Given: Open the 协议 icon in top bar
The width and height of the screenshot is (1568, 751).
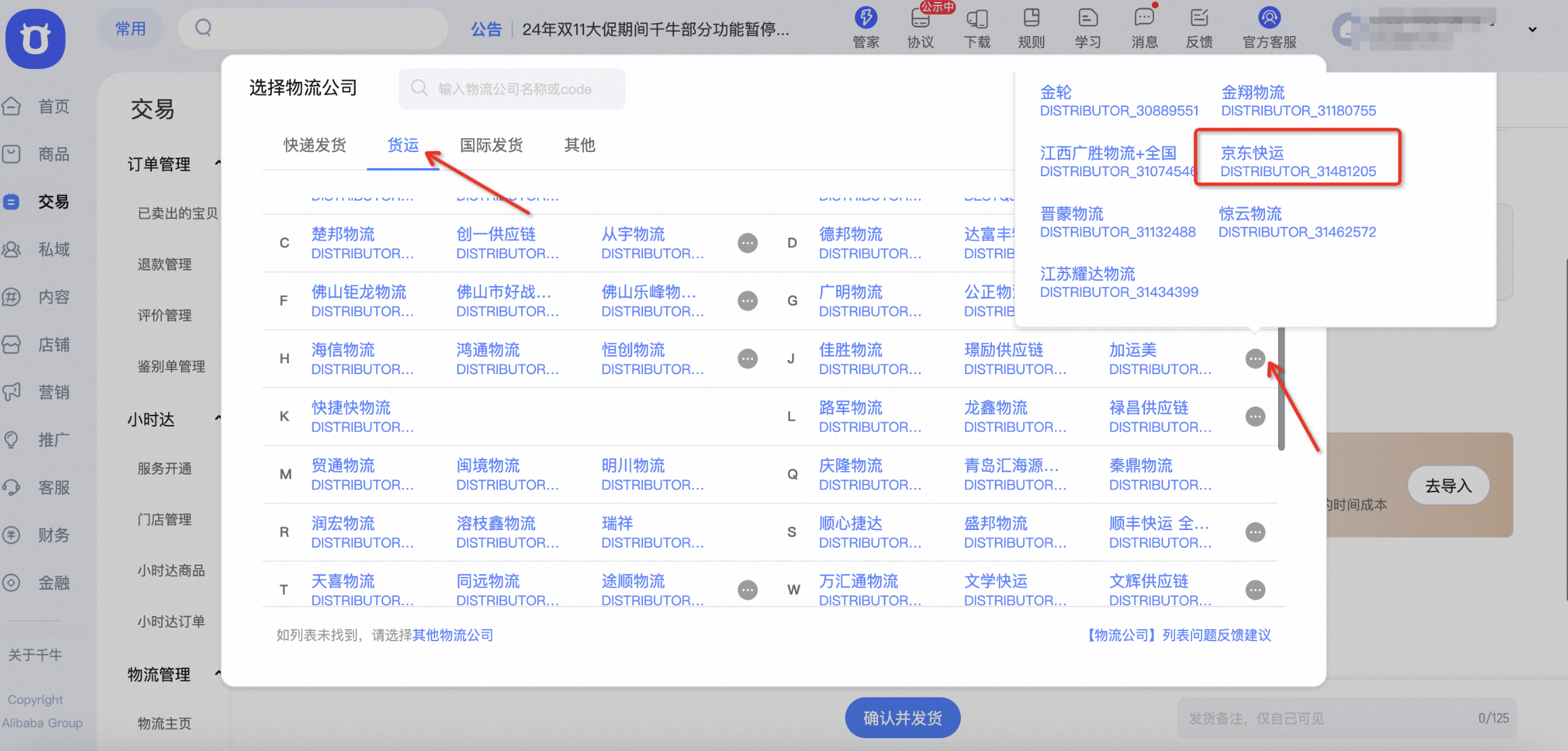Looking at the screenshot, I should point(920,28).
